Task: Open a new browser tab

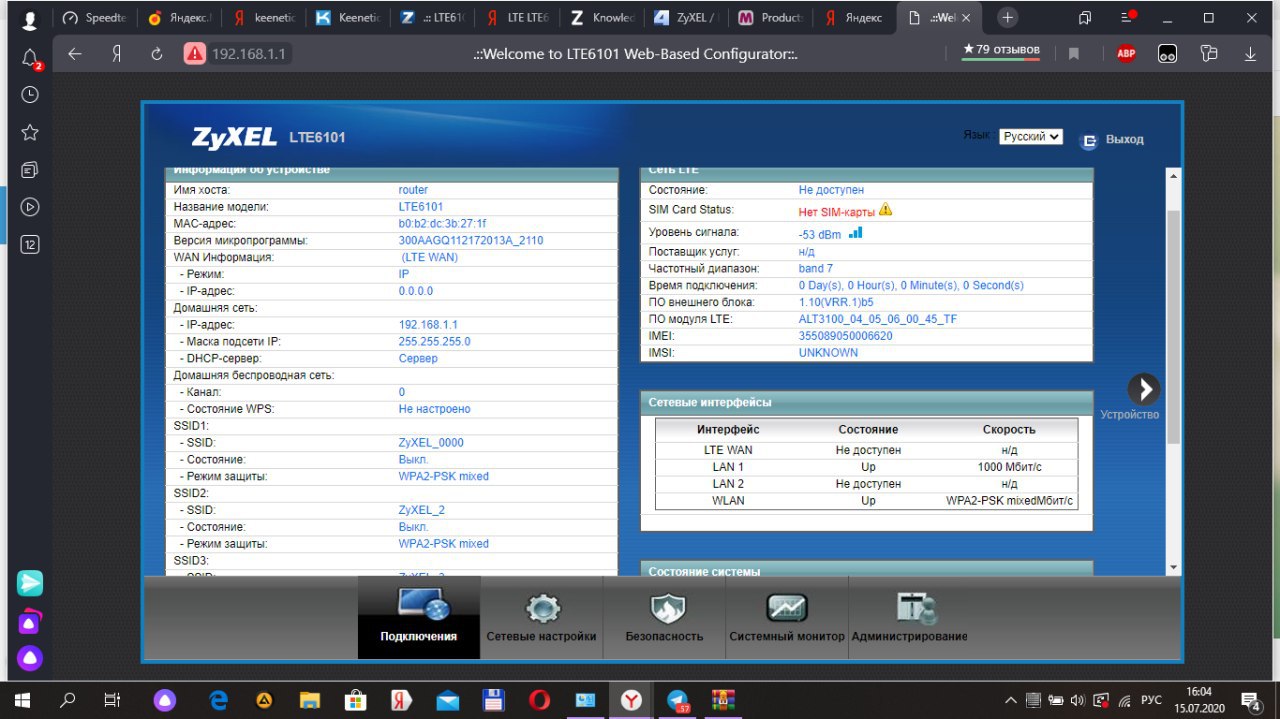Action: (x=1007, y=18)
